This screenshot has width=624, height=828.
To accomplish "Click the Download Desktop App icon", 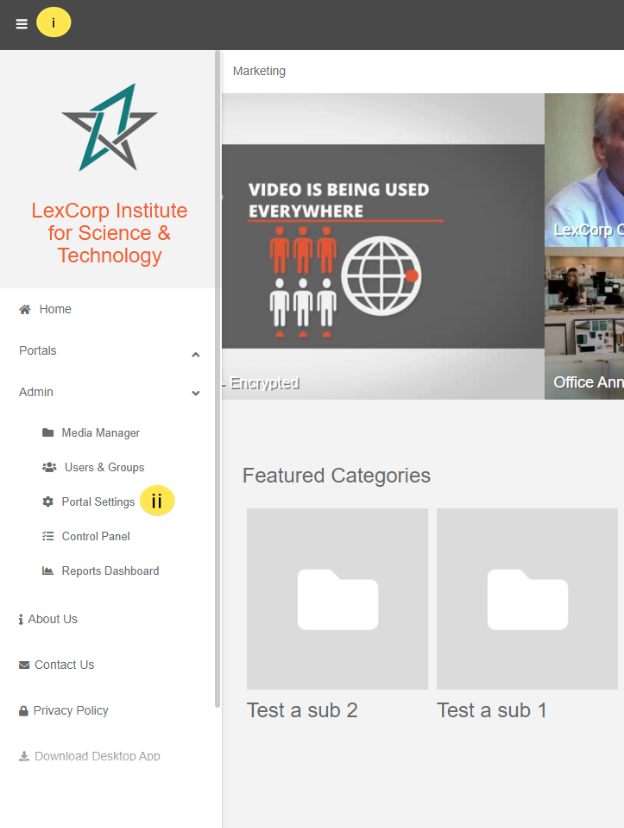I will 24,756.
